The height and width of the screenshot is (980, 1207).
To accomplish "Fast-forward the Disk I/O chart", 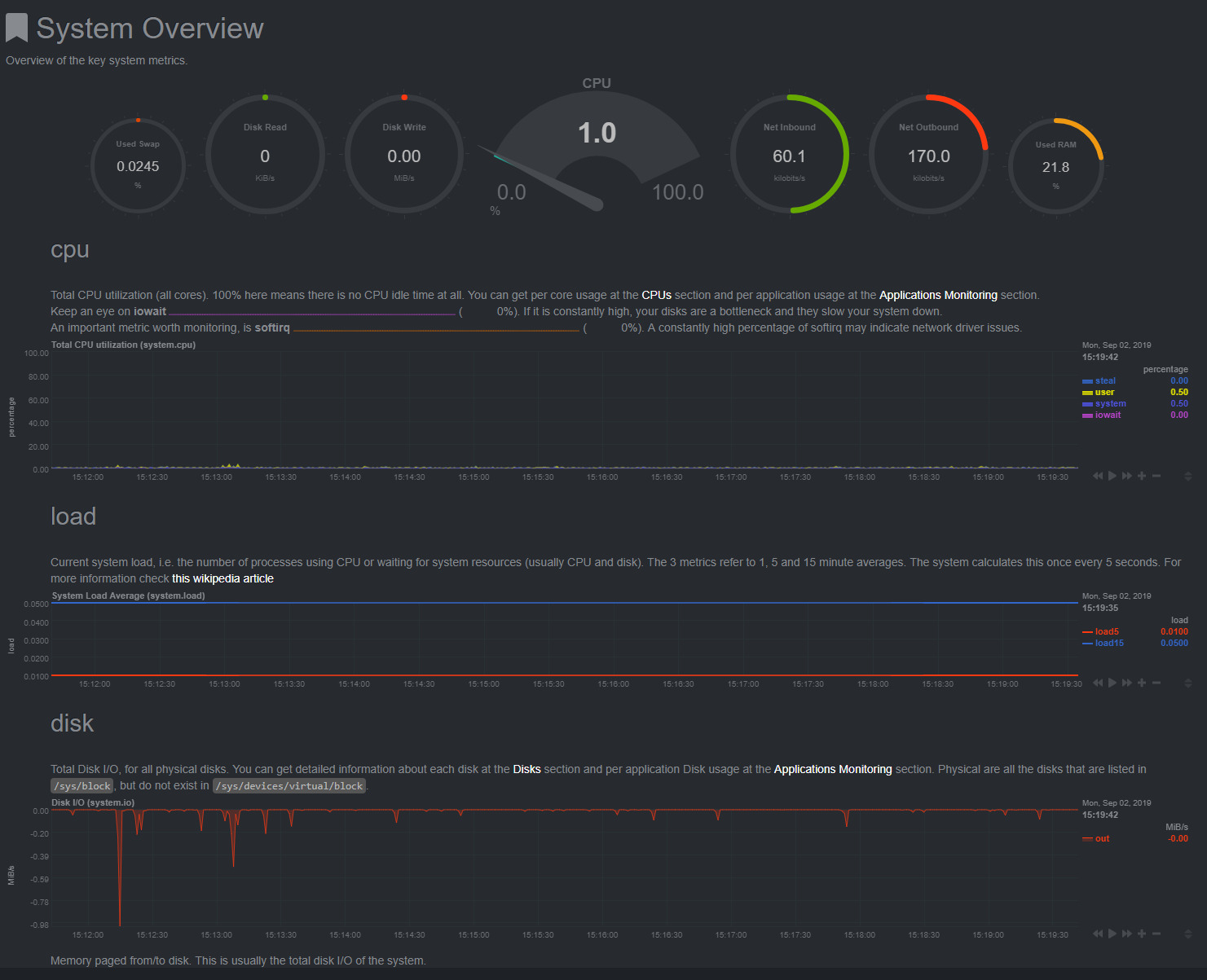I will point(1127,934).
